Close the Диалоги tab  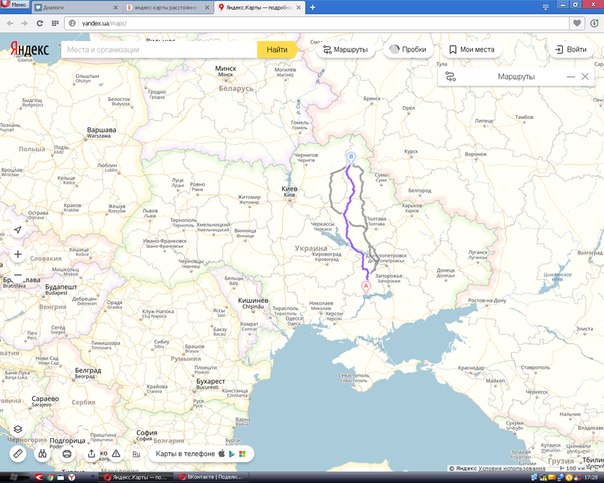116,7
